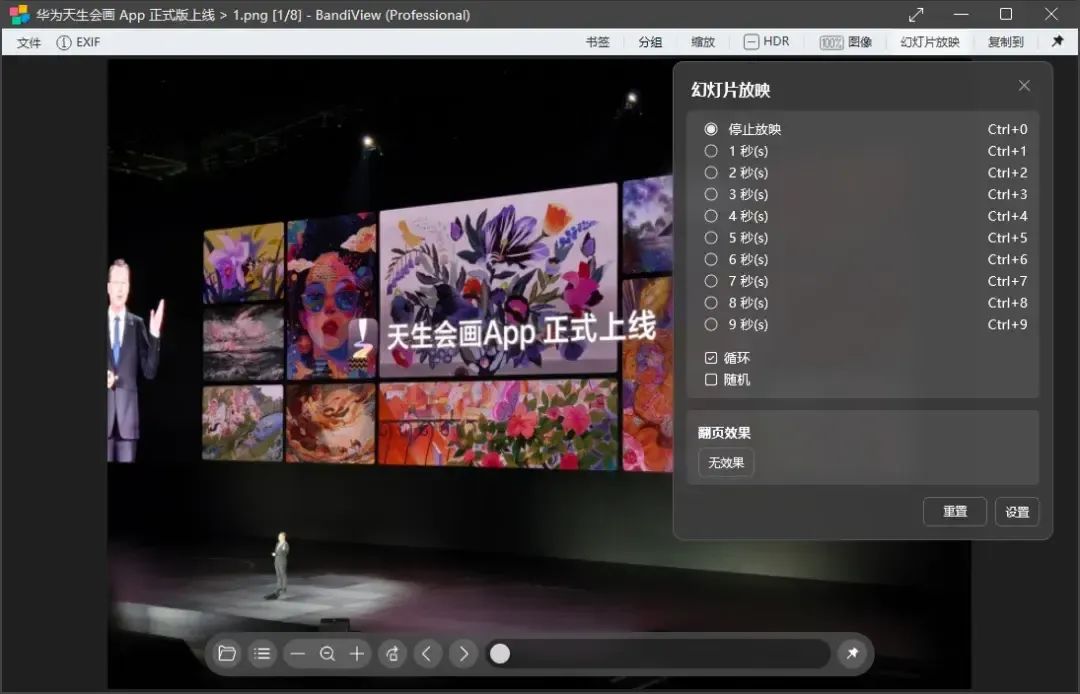The height and width of the screenshot is (694, 1080).
Task: Maximize the BandiView window
Action: (1006, 14)
